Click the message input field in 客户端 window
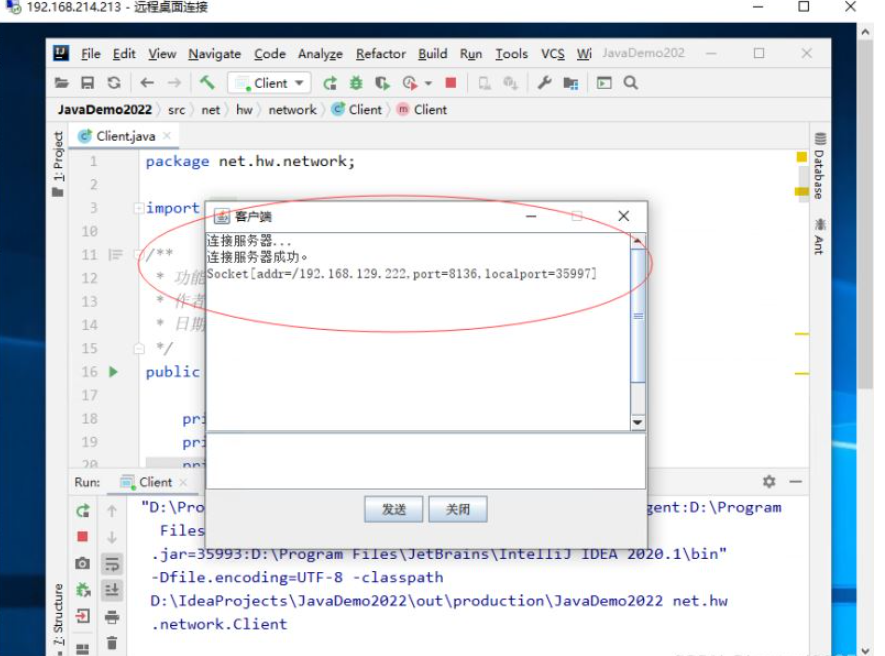 [426, 462]
